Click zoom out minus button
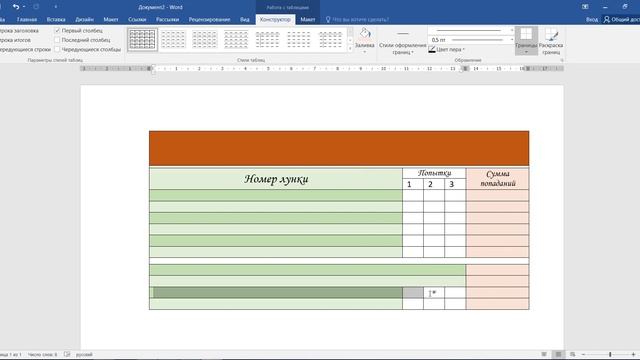The height and width of the screenshot is (360, 640). (584, 354)
